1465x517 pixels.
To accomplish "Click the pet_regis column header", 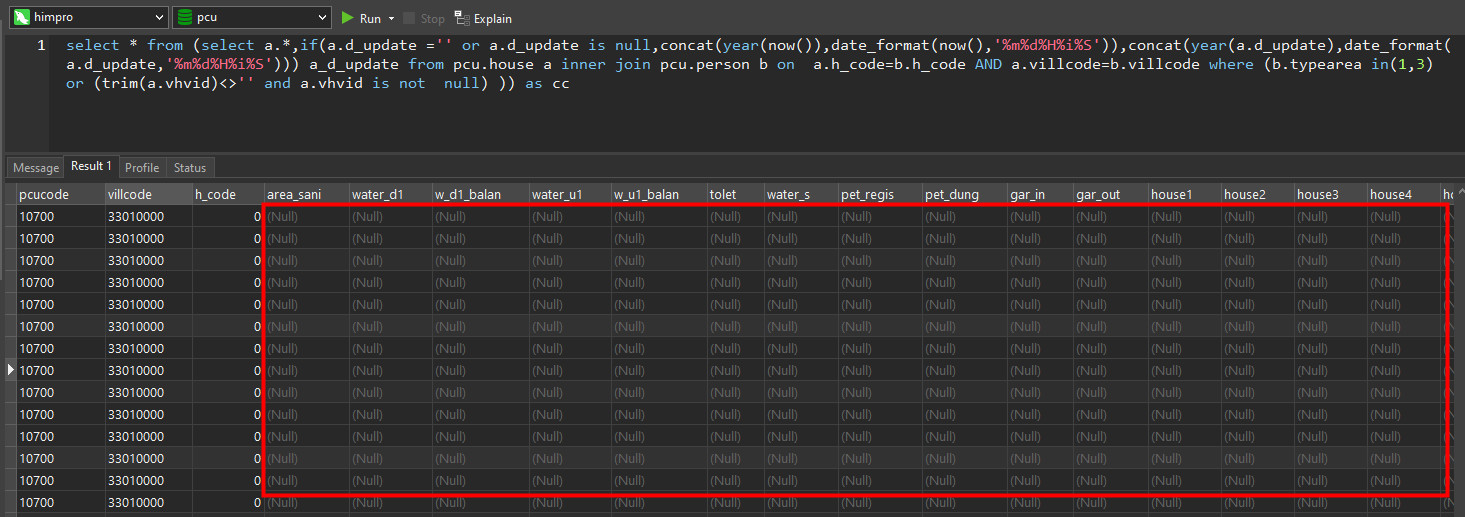I will tap(879, 194).
